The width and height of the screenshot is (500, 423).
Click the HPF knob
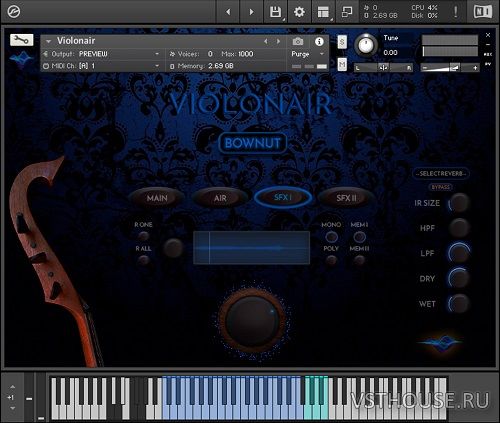click(459, 228)
